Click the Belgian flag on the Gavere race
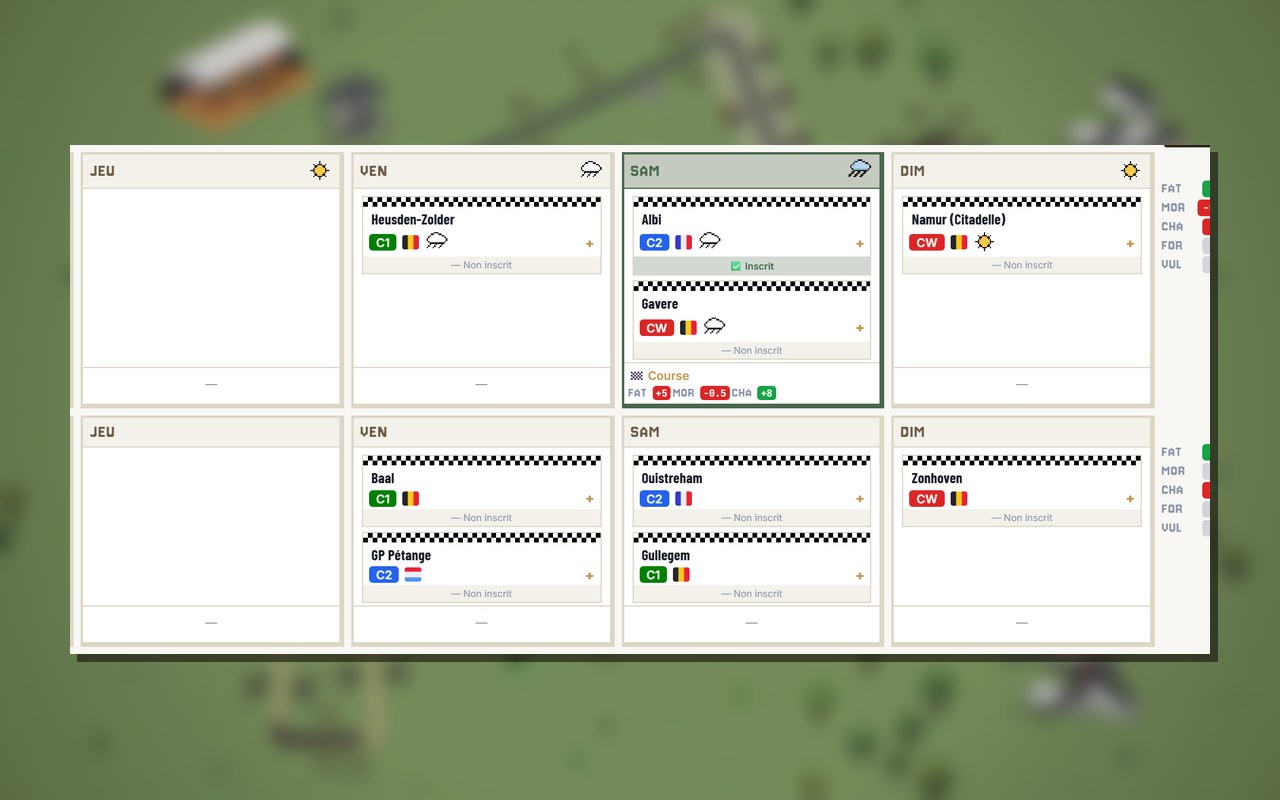 click(x=688, y=327)
